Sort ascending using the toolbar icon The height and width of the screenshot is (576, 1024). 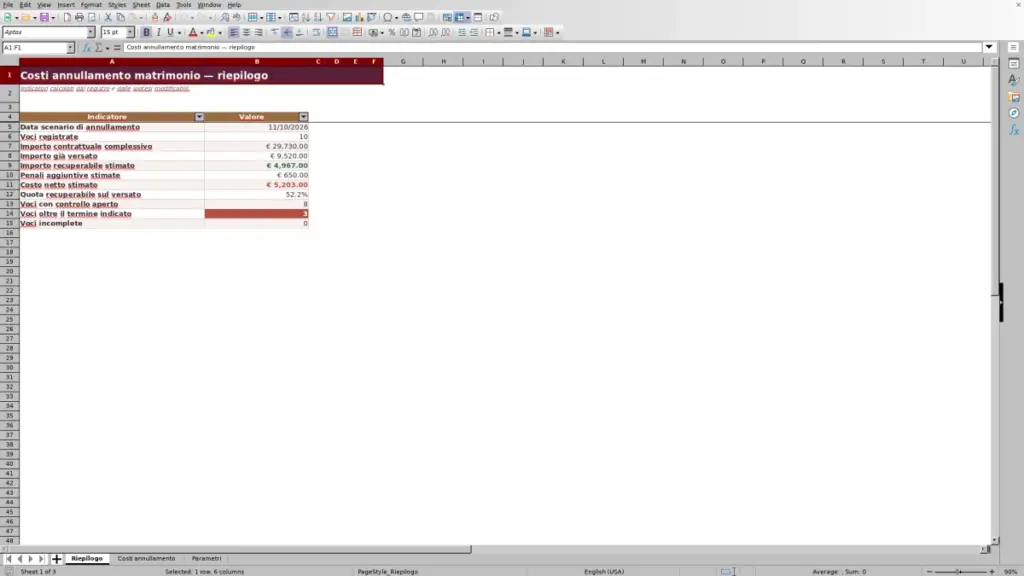[x=306, y=18]
